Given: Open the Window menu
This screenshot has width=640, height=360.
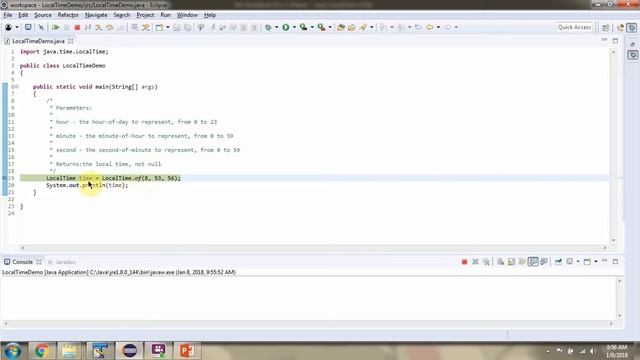Looking at the screenshot, I should [x=187, y=15].
